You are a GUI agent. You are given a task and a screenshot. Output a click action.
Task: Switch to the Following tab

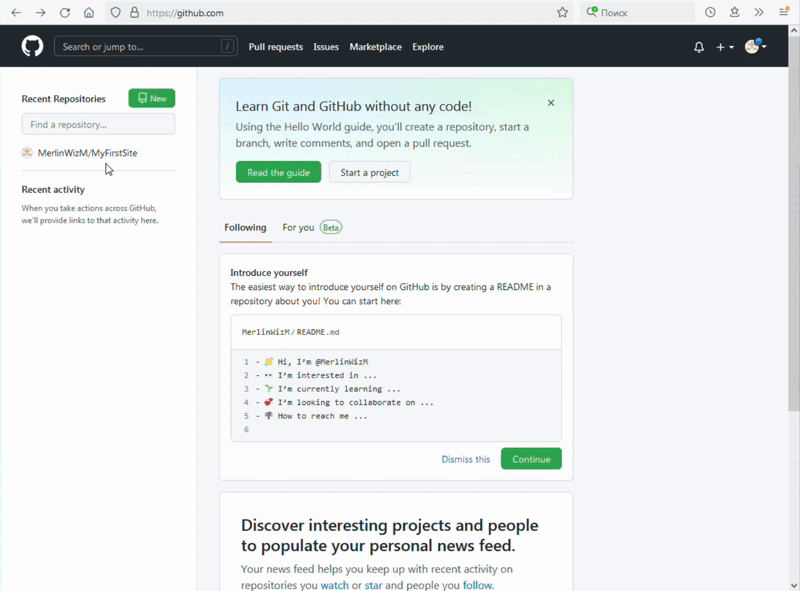pyautogui.click(x=245, y=228)
